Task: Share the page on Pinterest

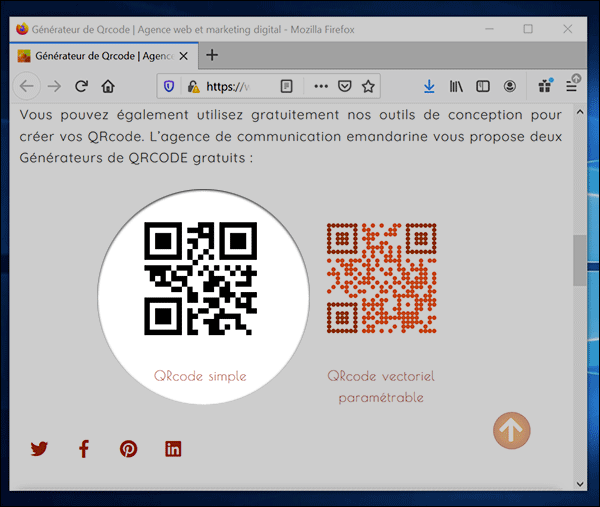Action: 129,449
